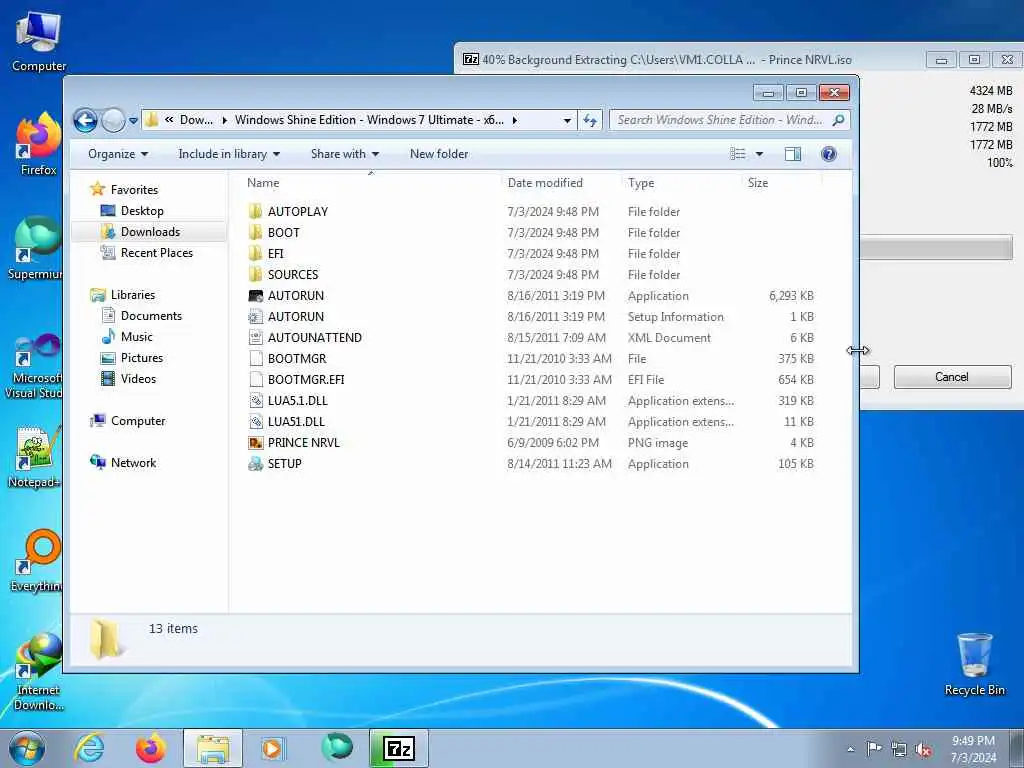Select the SOURCES folder icon
This screenshot has width=1024, height=768.
point(256,274)
